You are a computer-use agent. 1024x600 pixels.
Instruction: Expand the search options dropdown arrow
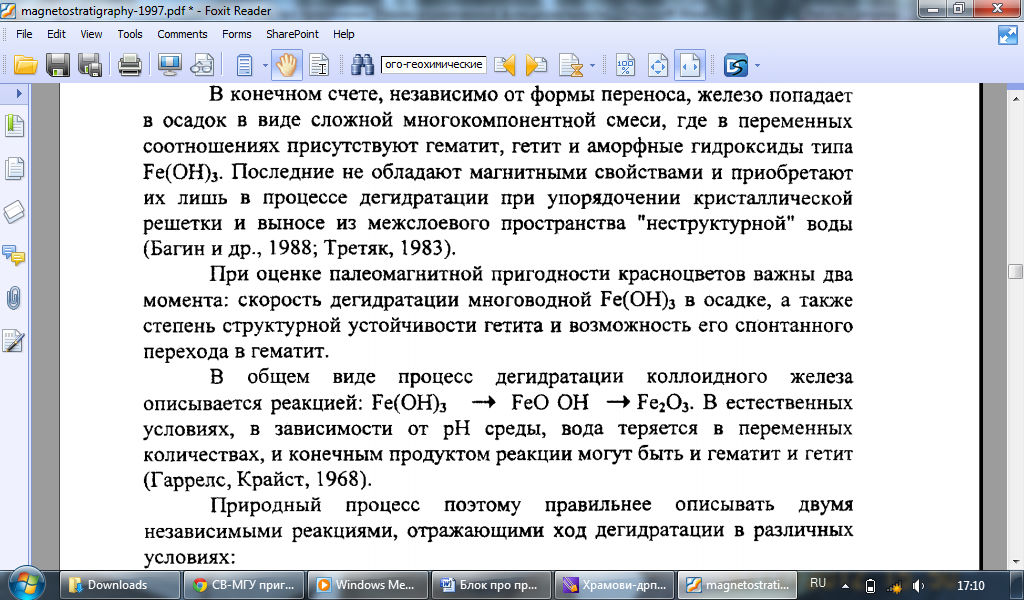tap(592, 65)
